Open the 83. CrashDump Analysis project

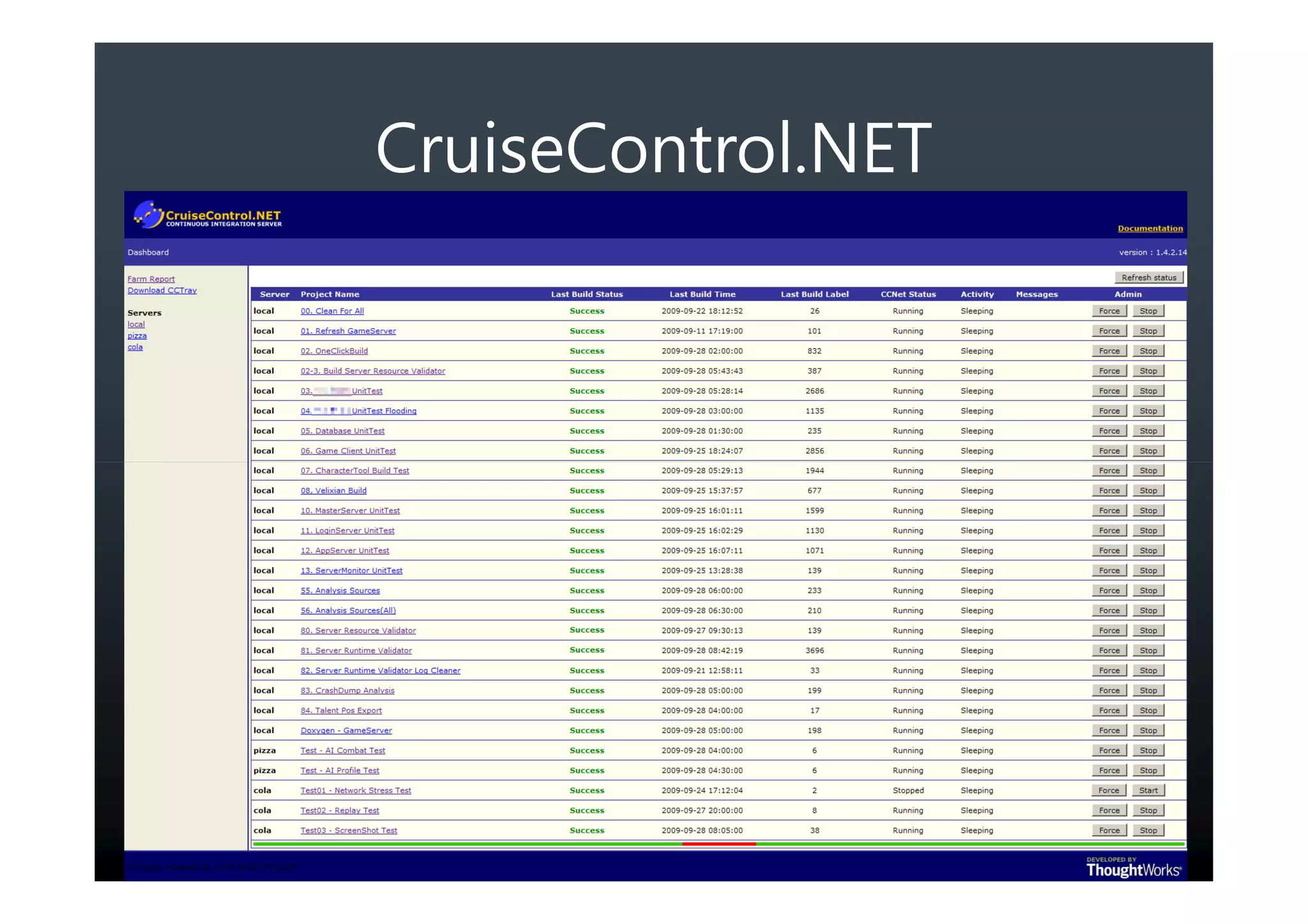tap(347, 691)
